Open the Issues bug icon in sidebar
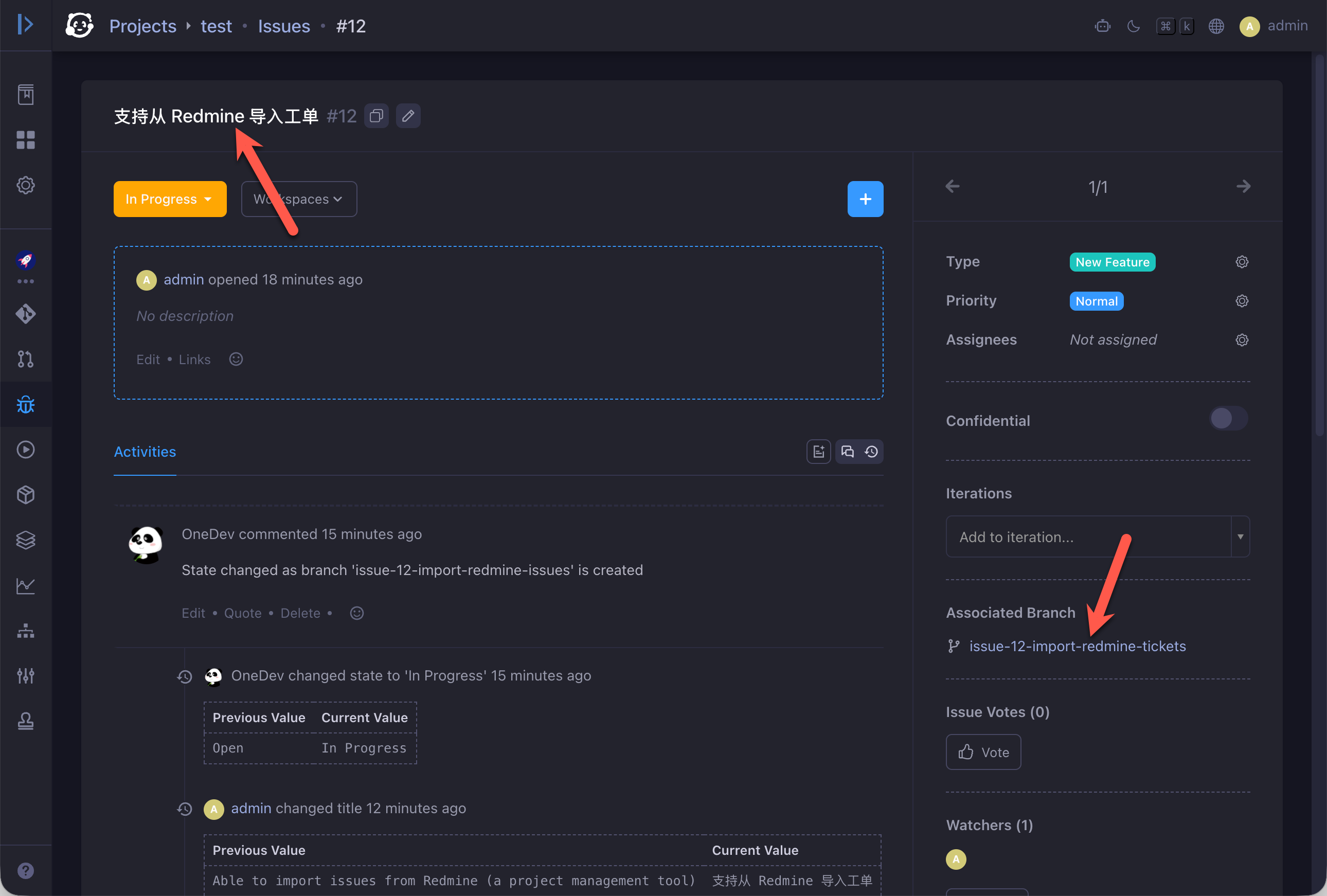Viewport: 1327px width, 896px height. tap(26, 404)
